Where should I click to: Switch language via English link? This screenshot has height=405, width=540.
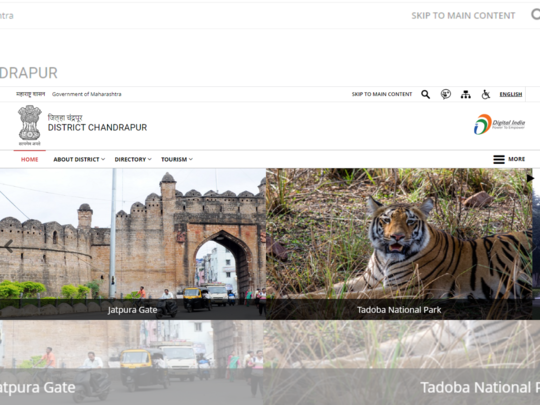(511, 94)
